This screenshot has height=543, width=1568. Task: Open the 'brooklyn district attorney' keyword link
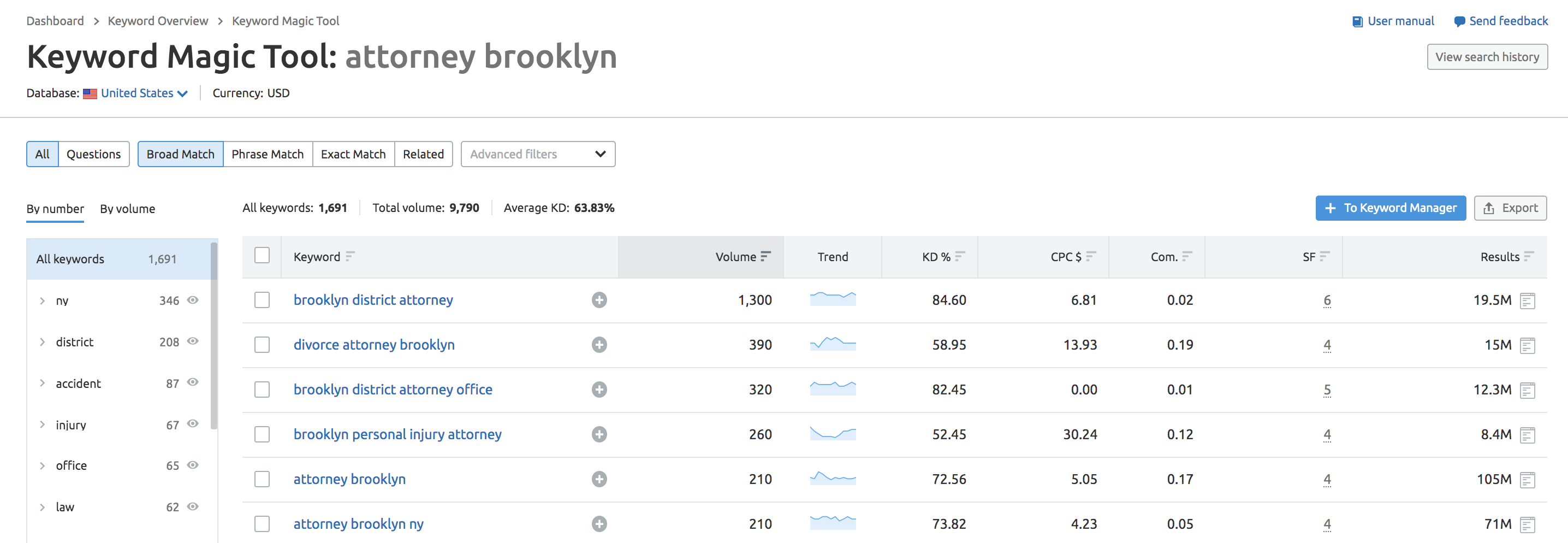(373, 300)
